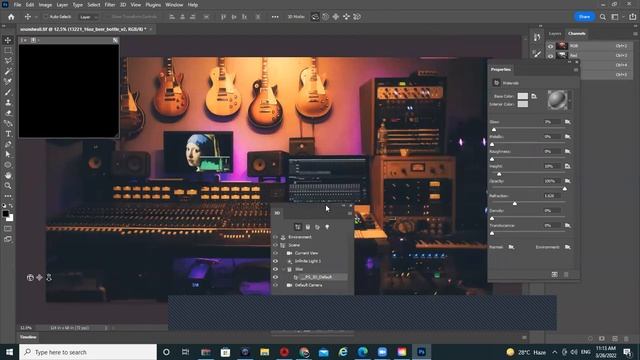Toggle visibility of Environment in 3D panel

[x=275, y=237]
